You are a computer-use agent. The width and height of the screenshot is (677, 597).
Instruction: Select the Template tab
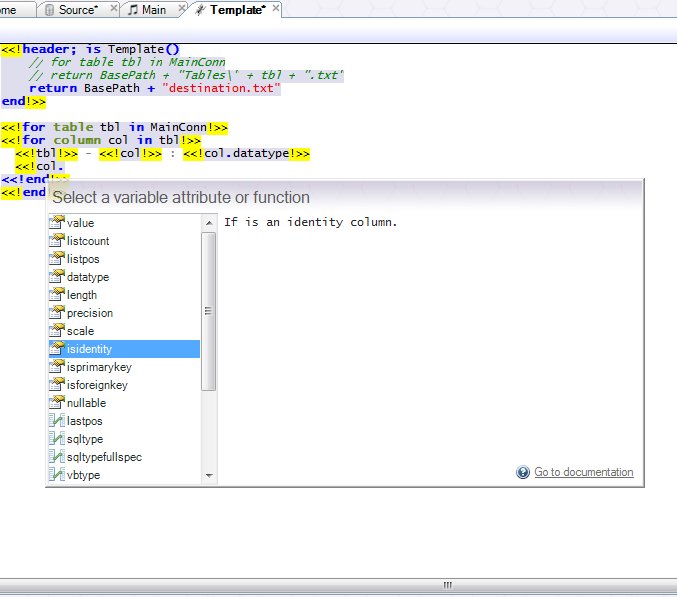click(236, 9)
